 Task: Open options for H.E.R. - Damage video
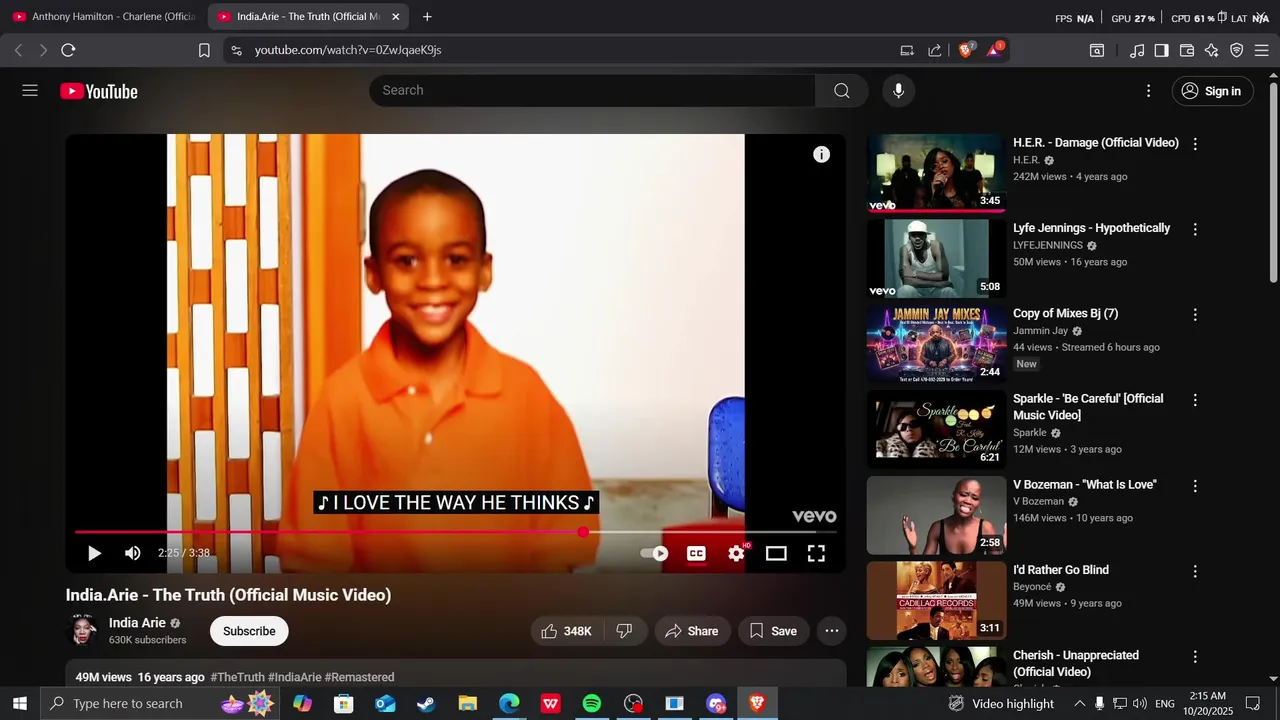tap(1194, 144)
